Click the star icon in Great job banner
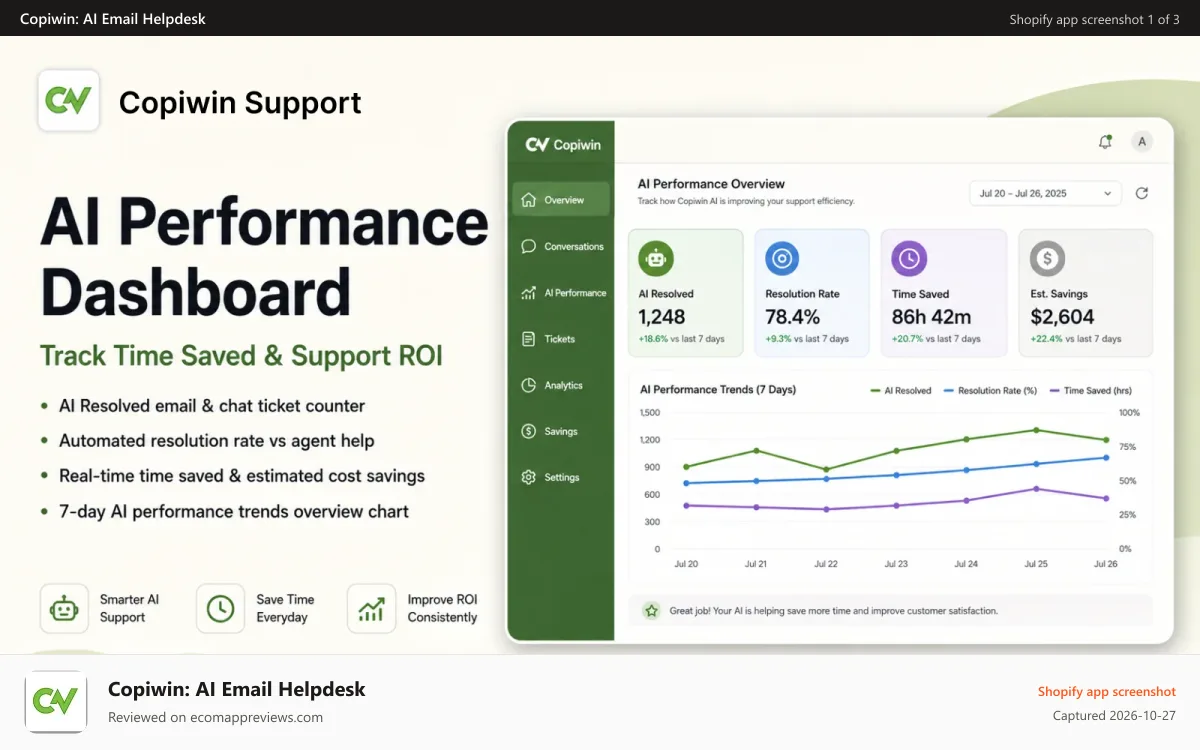 click(652, 610)
